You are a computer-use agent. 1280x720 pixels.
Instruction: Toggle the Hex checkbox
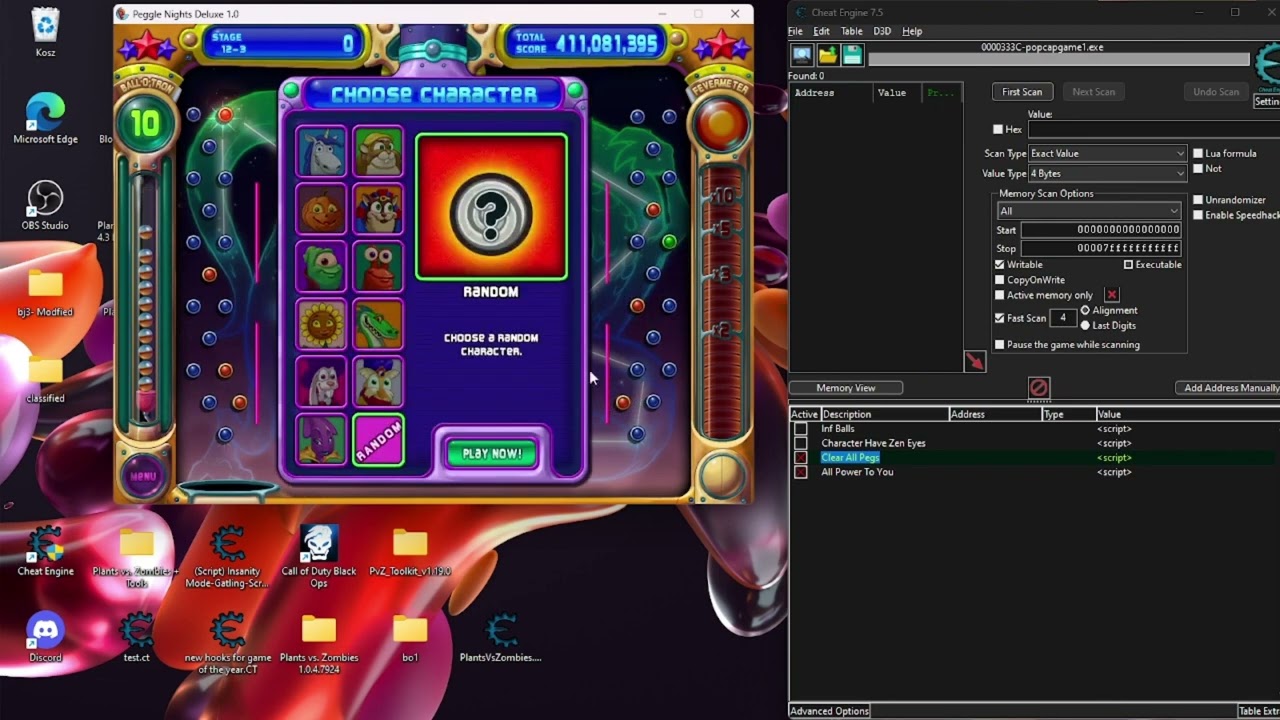(998, 129)
